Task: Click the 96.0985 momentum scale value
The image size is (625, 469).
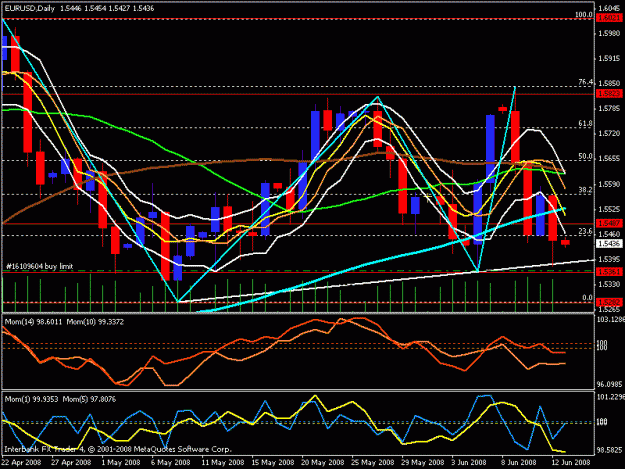Action: pyautogui.click(x=610, y=384)
